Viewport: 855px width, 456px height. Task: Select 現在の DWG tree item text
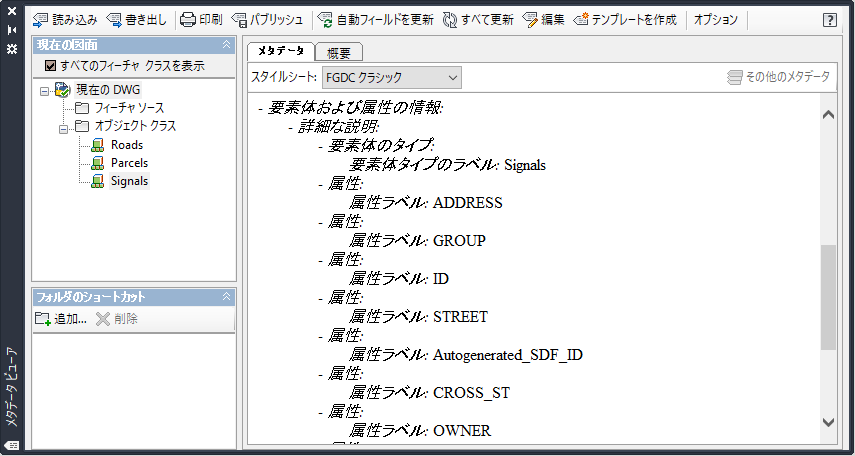[107, 89]
